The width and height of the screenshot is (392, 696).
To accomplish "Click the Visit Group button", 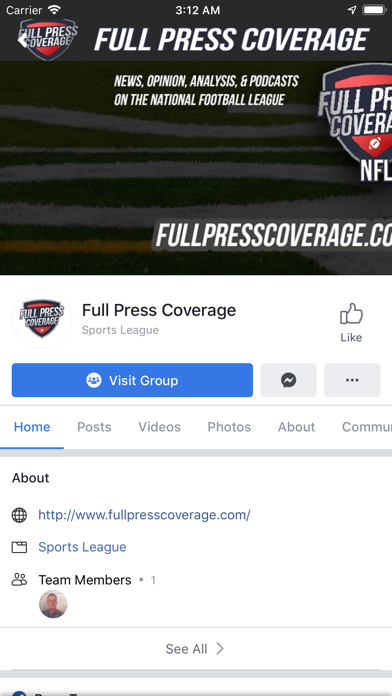I will point(132,380).
